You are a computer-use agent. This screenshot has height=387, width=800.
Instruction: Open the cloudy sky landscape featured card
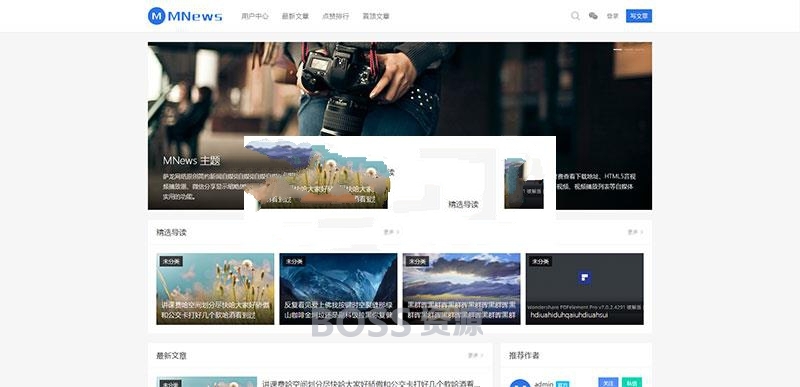pos(461,289)
